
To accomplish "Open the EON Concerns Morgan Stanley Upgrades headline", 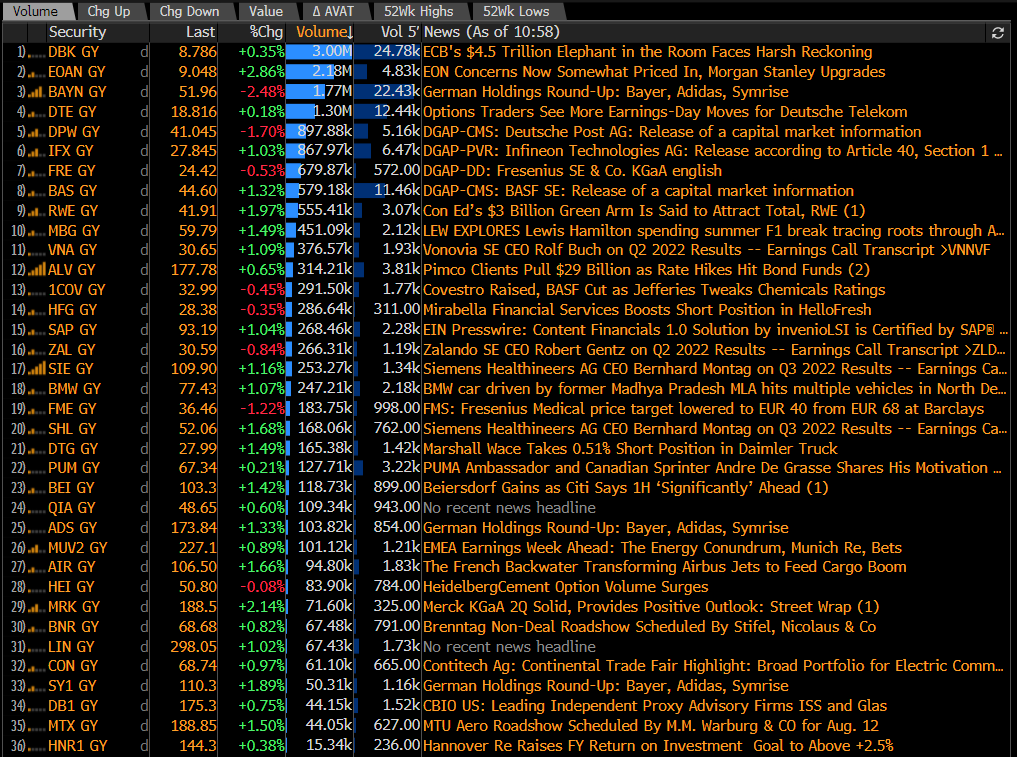I will pos(654,71).
